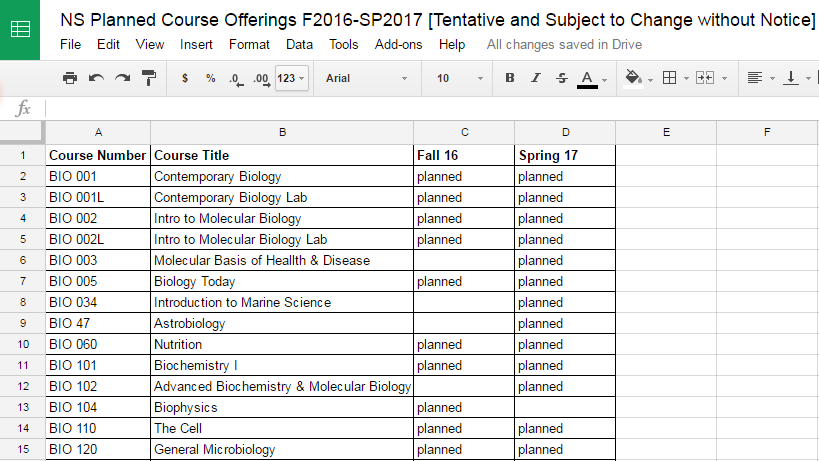The image size is (819, 461).
Task: Open the Data menu
Action: click(x=299, y=44)
